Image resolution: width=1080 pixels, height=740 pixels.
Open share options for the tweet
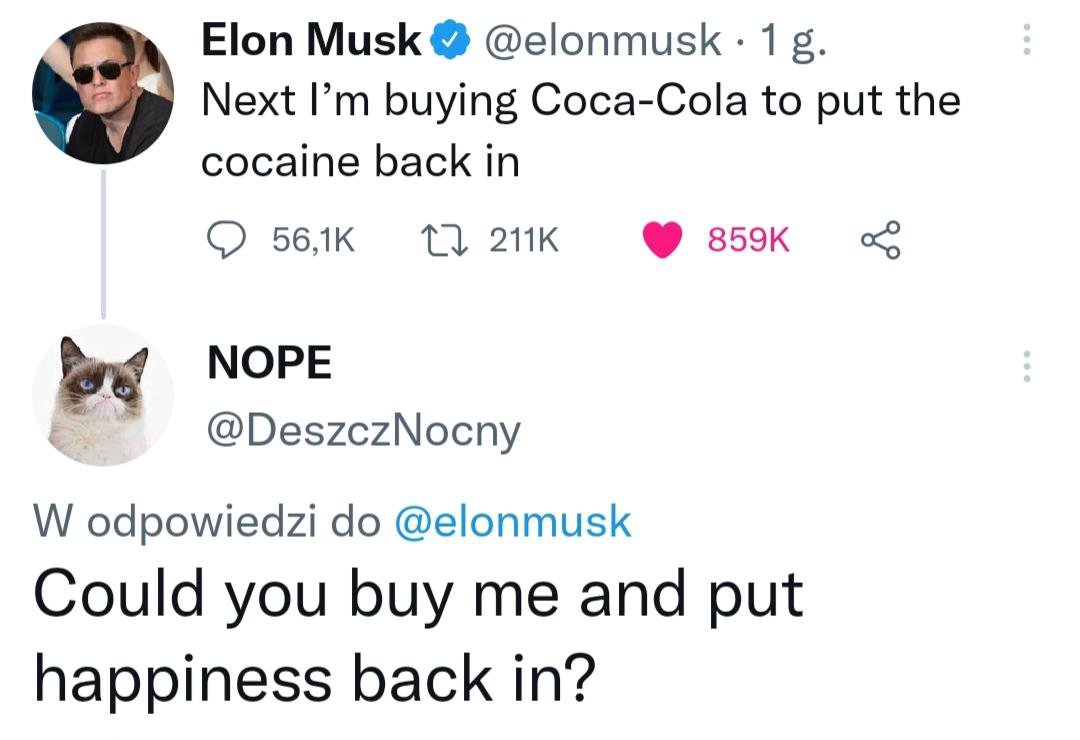[880, 240]
